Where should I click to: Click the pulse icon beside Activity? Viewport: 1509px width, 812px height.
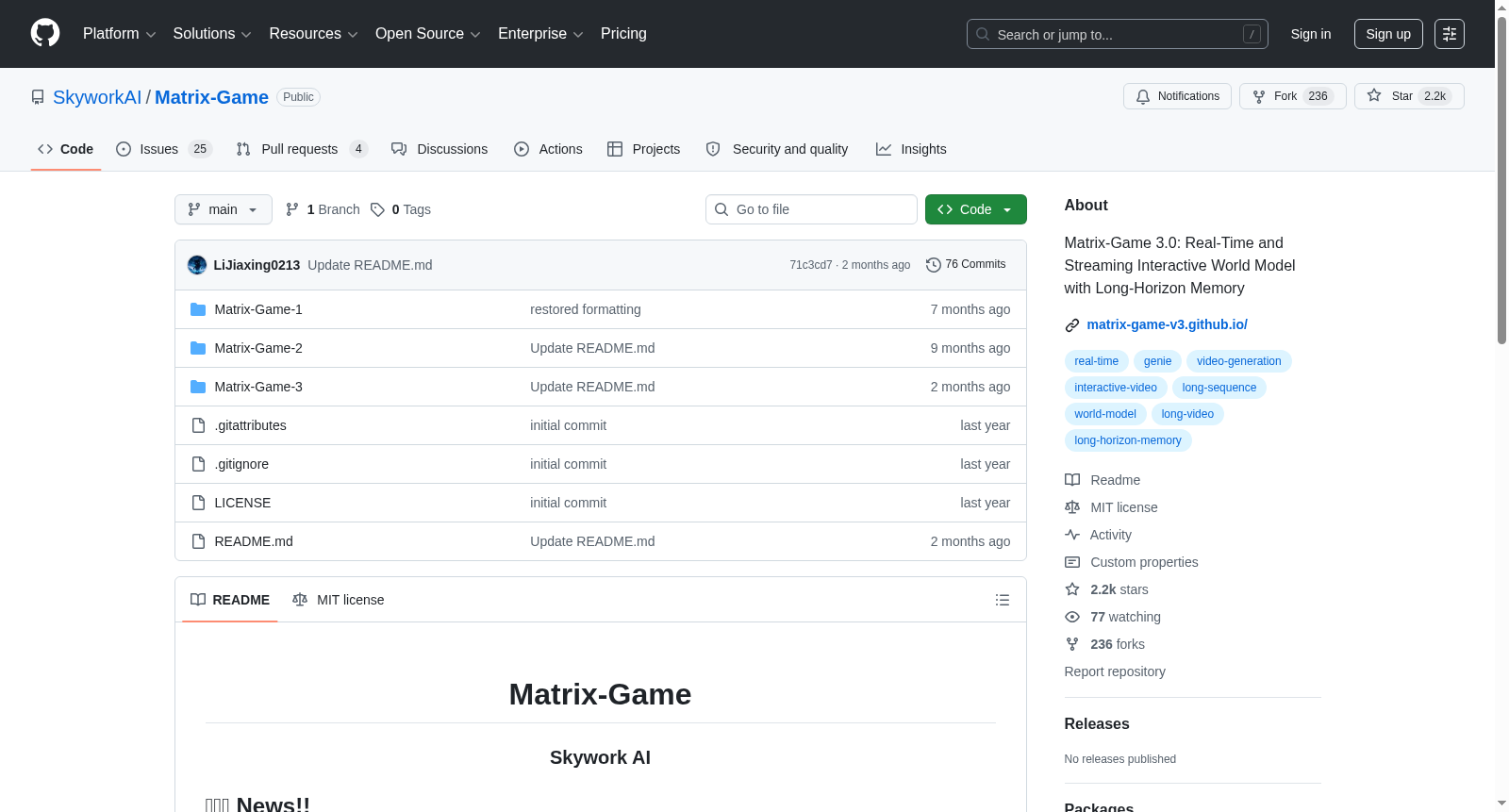(1072, 535)
